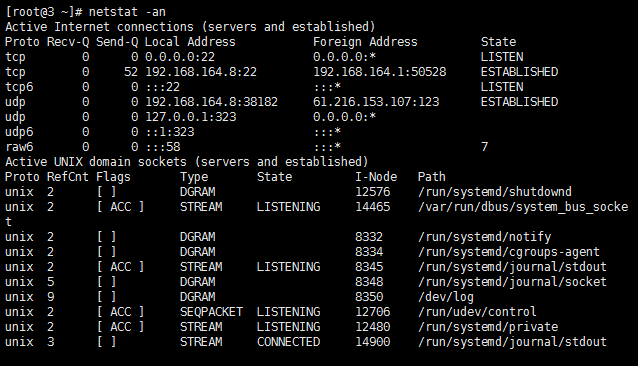This screenshot has width=638, height=366.
Task: Select the /run/systemd/notify path
Action: tap(484, 237)
